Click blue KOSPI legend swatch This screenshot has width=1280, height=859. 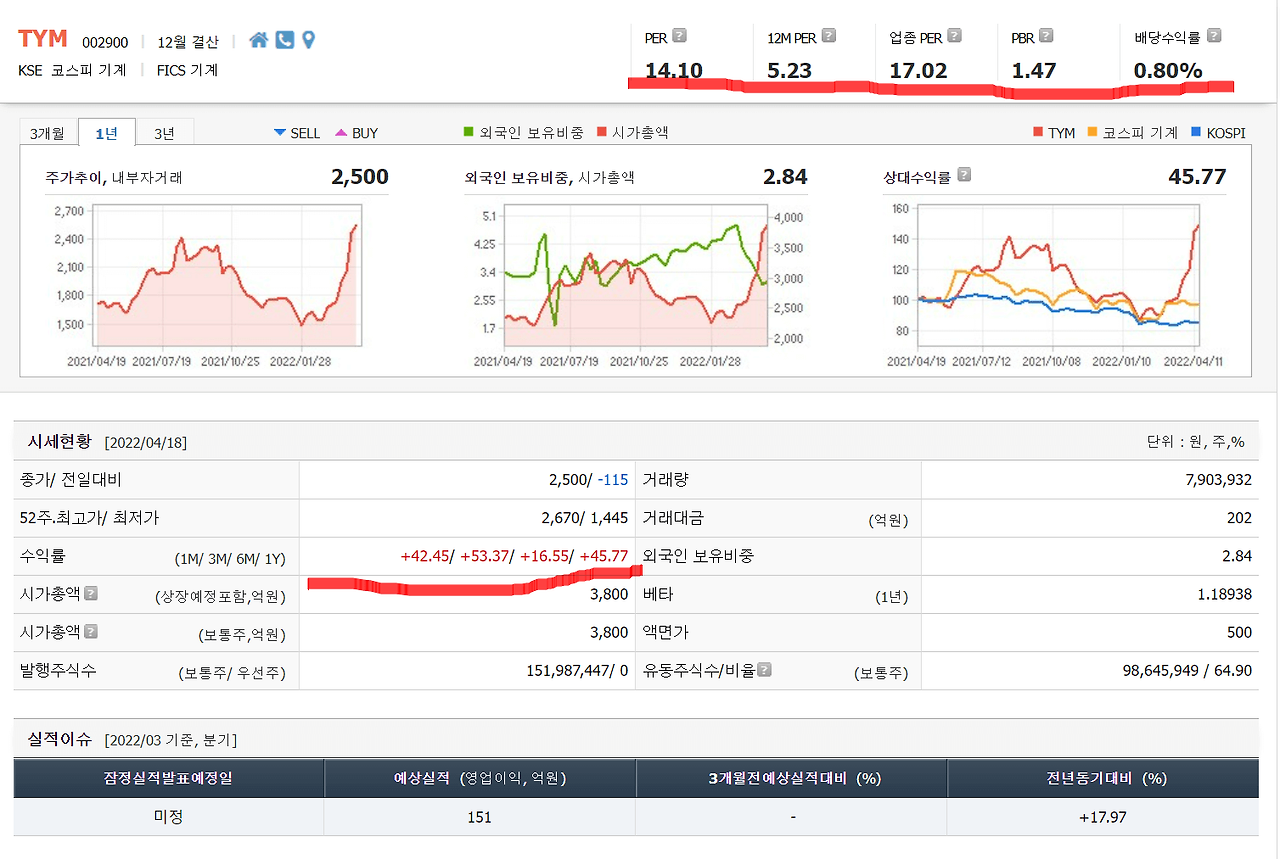point(1196,132)
